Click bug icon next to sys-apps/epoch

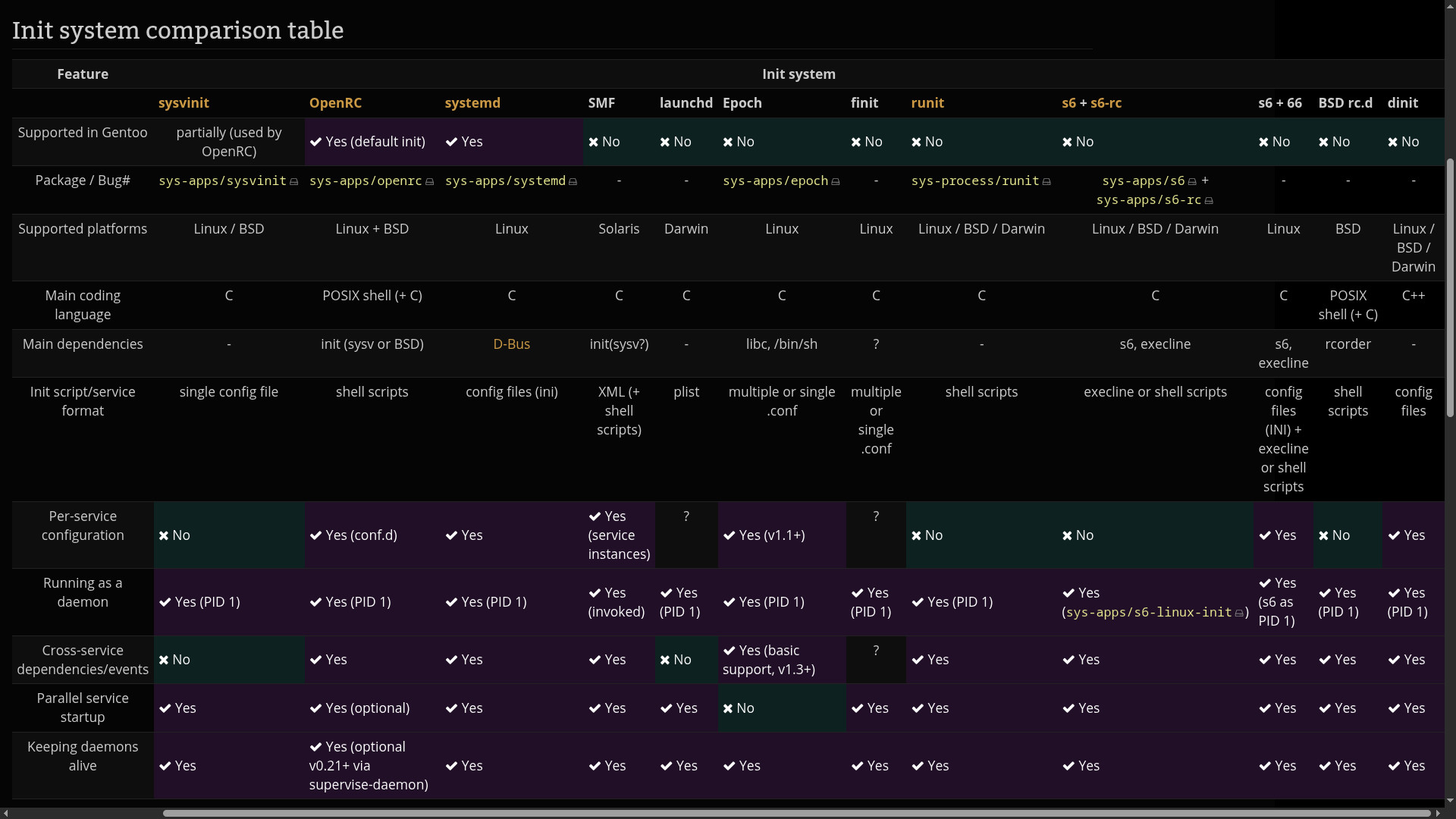(x=836, y=182)
